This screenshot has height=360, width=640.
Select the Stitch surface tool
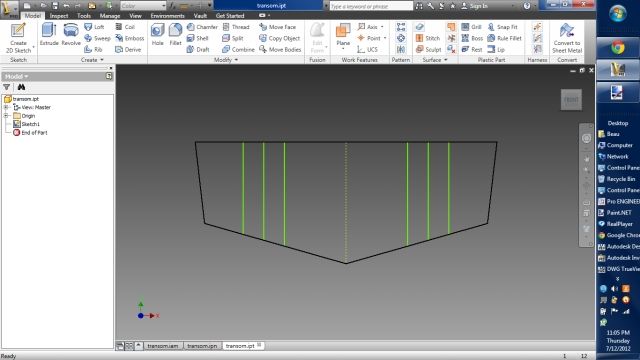[428, 38]
